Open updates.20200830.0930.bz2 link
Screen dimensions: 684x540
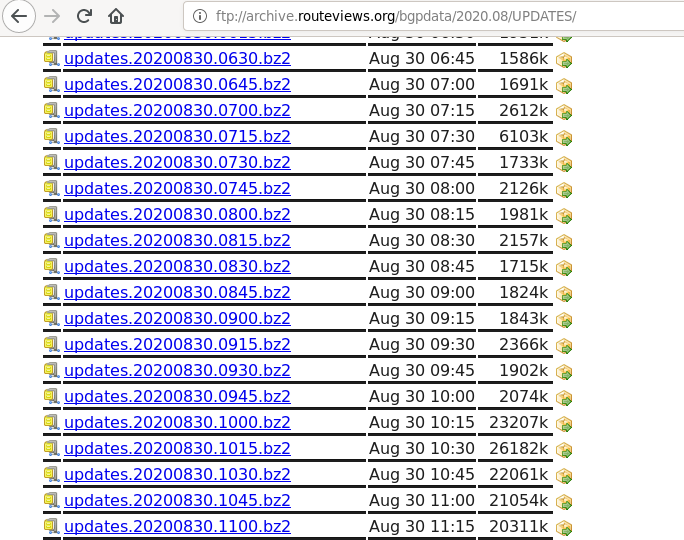(x=177, y=370)
